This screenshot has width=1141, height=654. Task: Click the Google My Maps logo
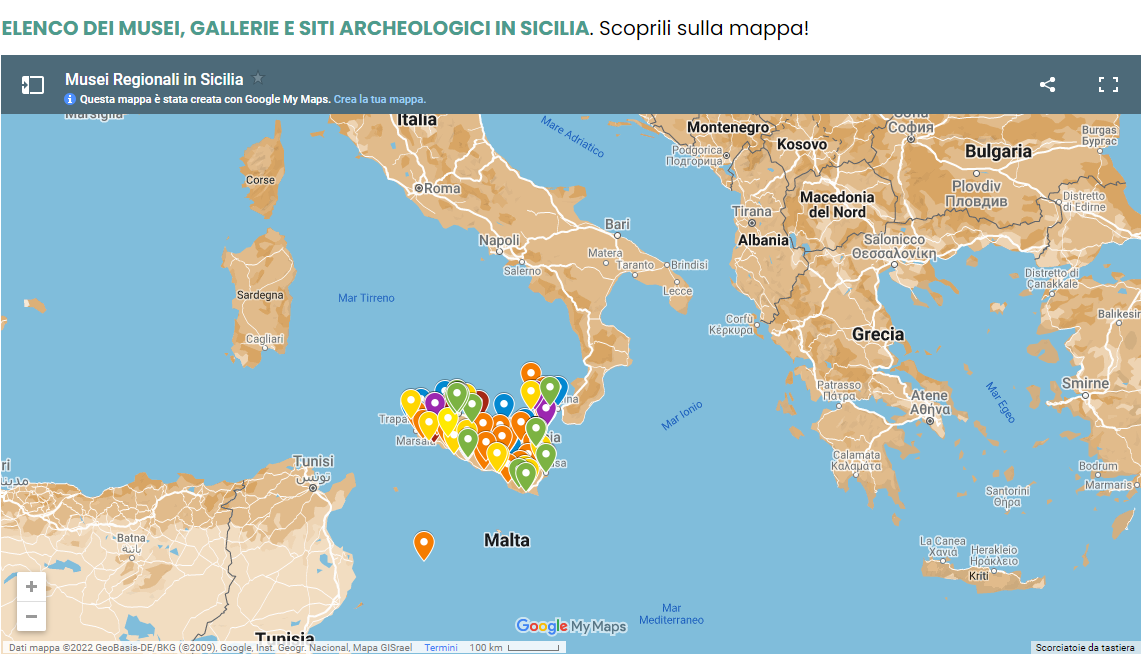[570, 626]
